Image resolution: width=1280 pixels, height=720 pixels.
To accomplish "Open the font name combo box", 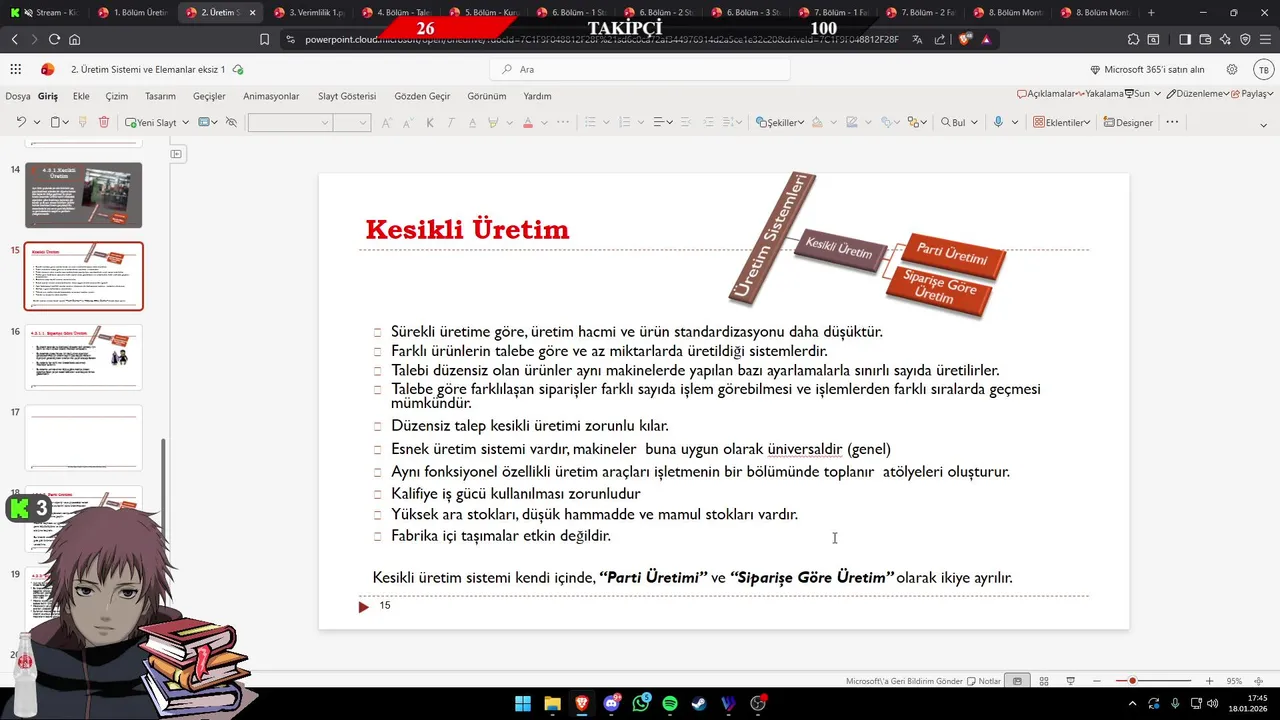I will (289, 122).
